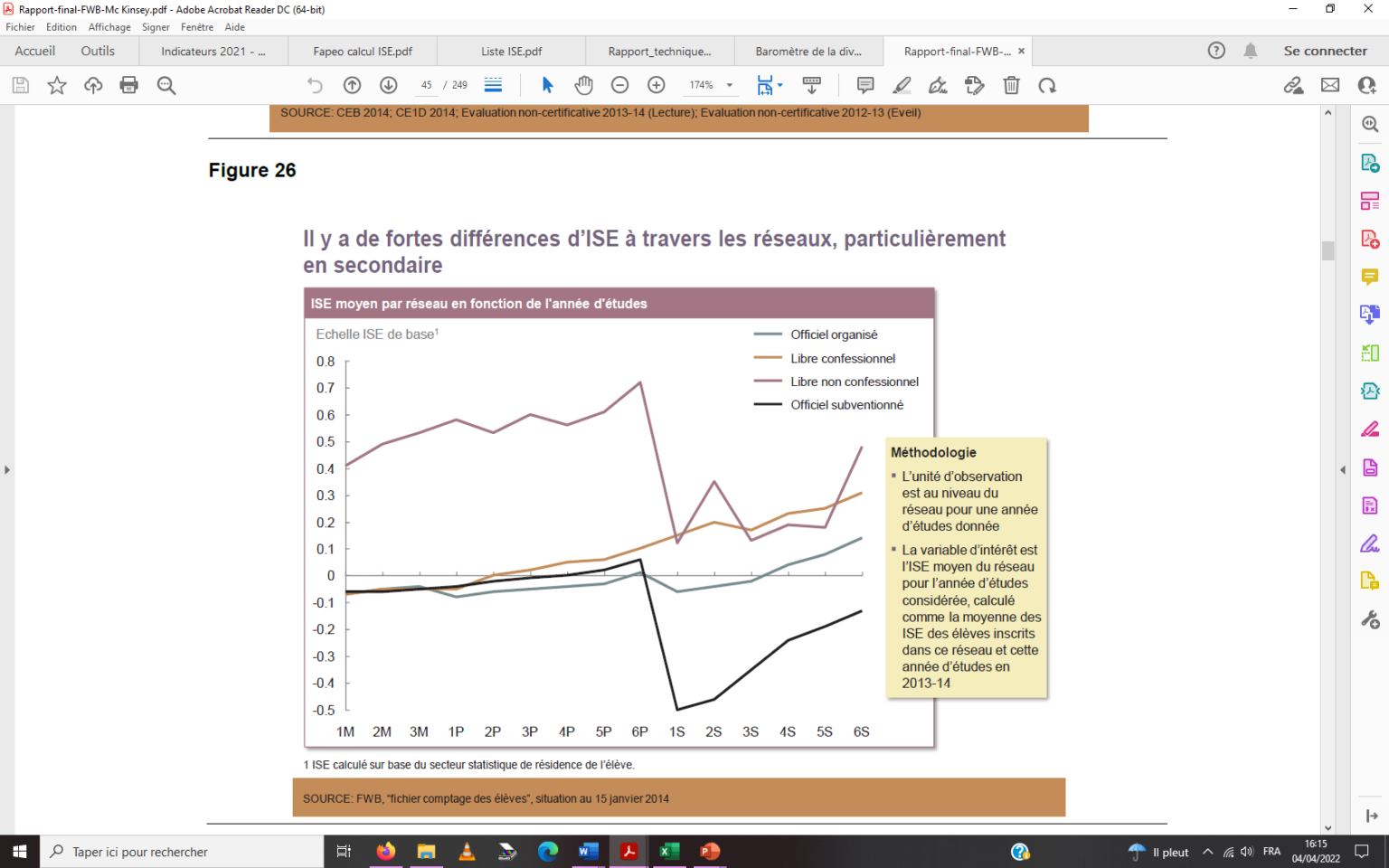Viewport: 1389px width, 868px height.
Task: Go to the previous page arrow
Action: (x=352, y=85)
